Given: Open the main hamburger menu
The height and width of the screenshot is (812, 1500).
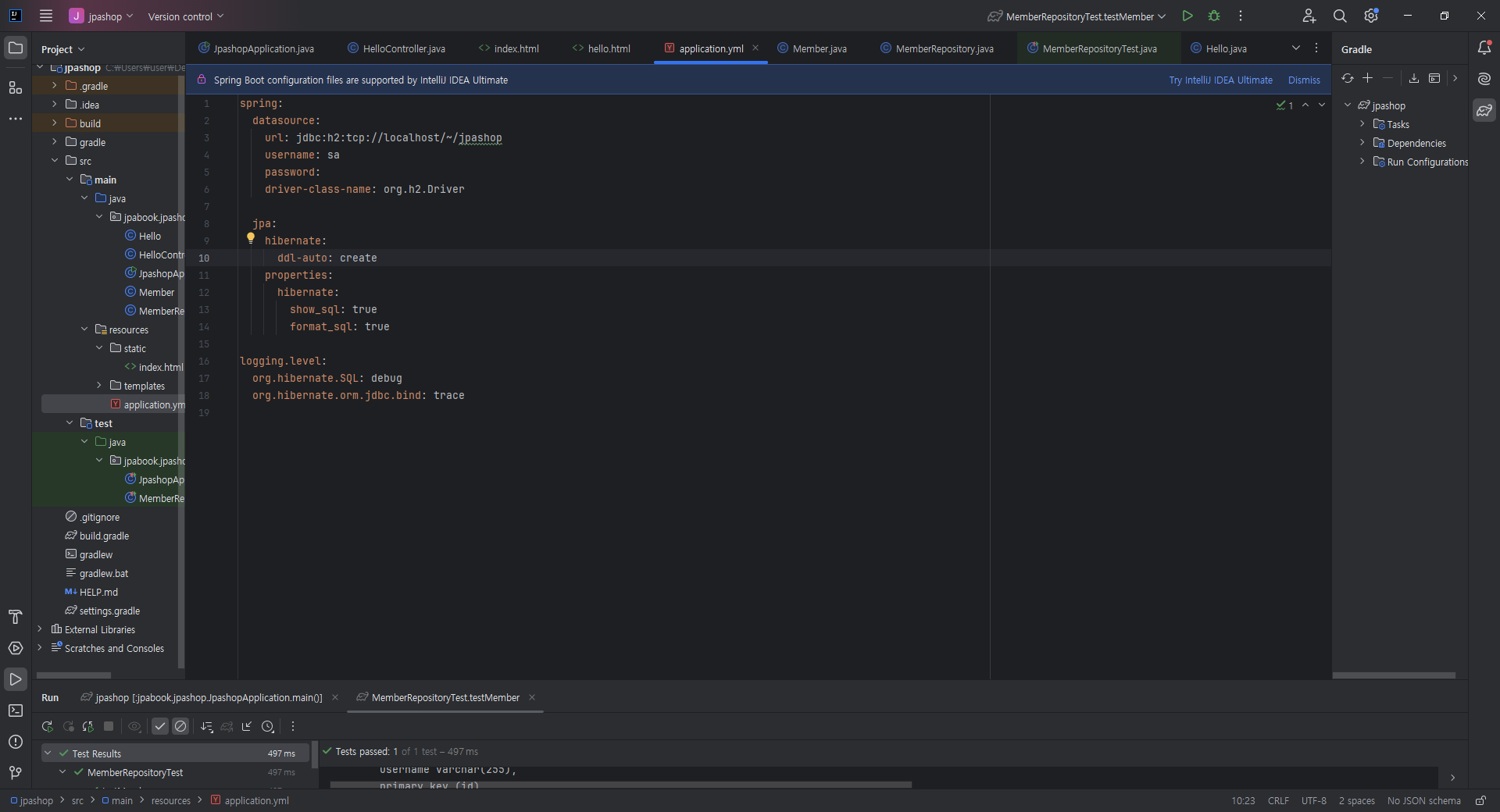Looking at the screenshot, I should pos(46,16).
